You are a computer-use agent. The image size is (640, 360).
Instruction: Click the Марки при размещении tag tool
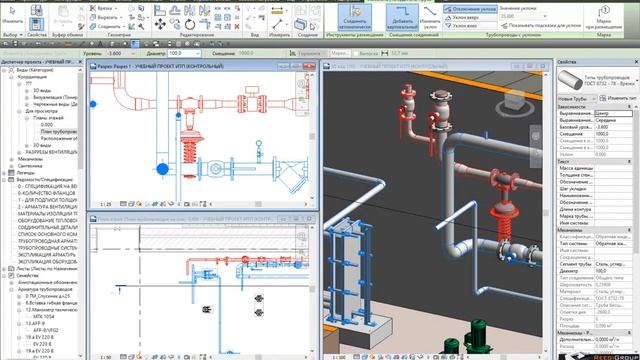point(604,17)
